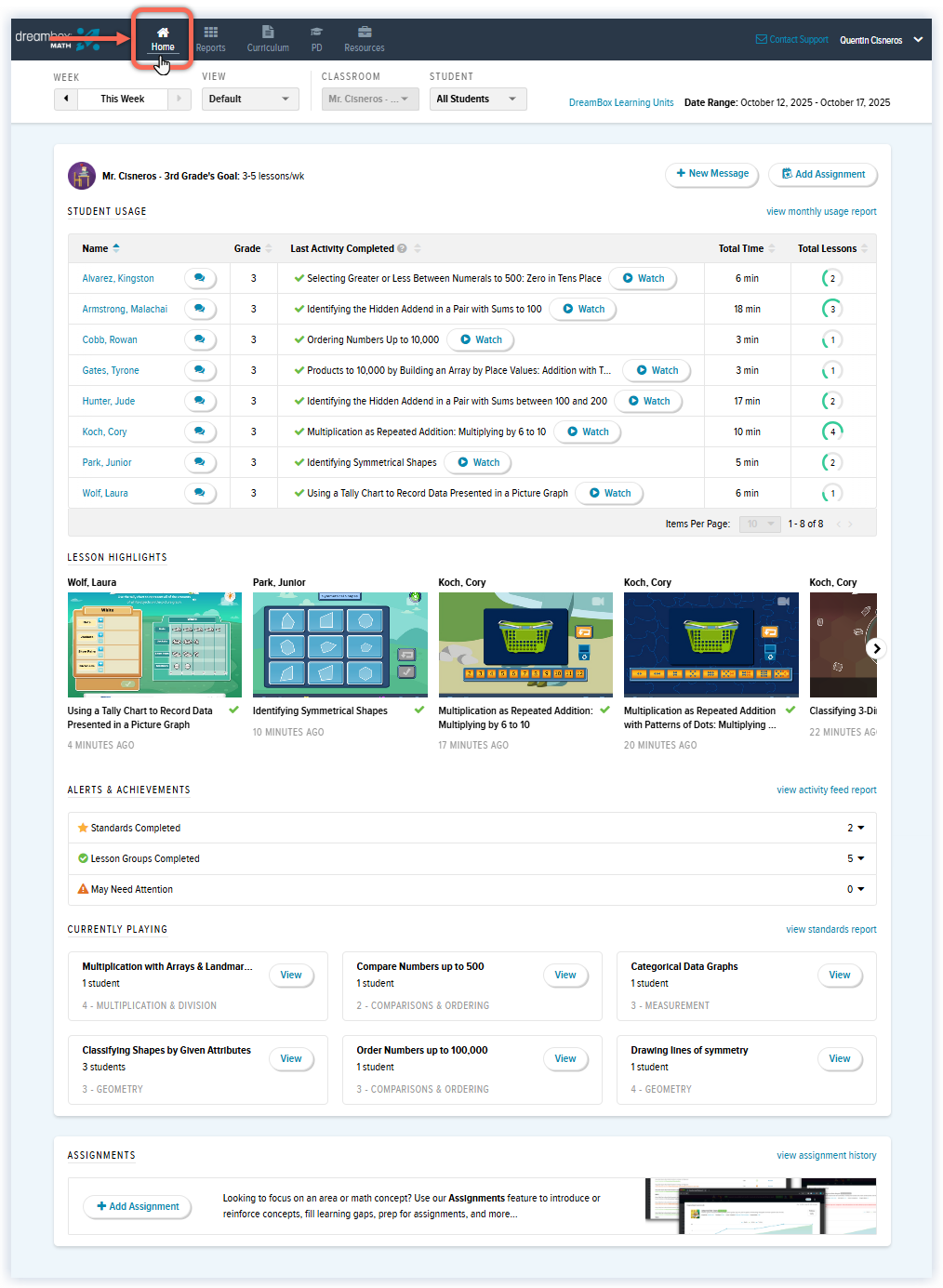The width and height of the screenshot is (943, 1288).
Task: Click Armstrong, Malachai lessons progress ring
Action: [832, 309]
